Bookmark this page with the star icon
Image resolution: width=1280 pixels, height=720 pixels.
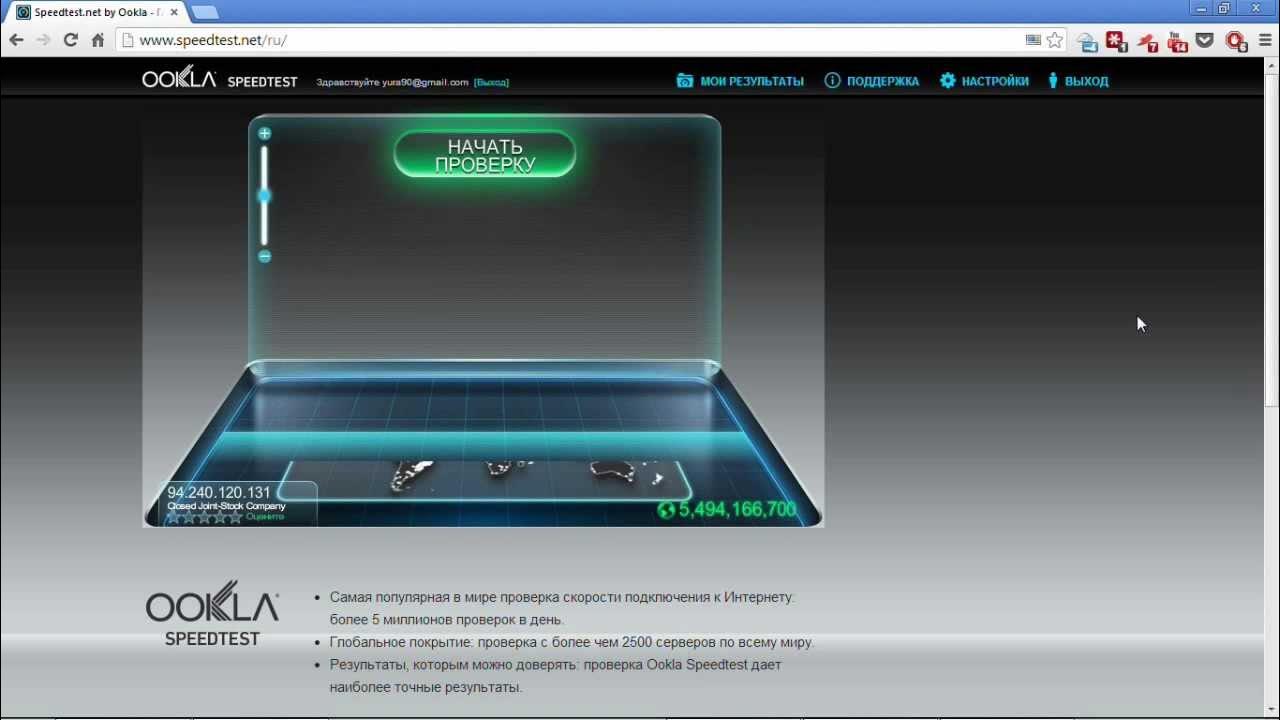point(1055,40)
